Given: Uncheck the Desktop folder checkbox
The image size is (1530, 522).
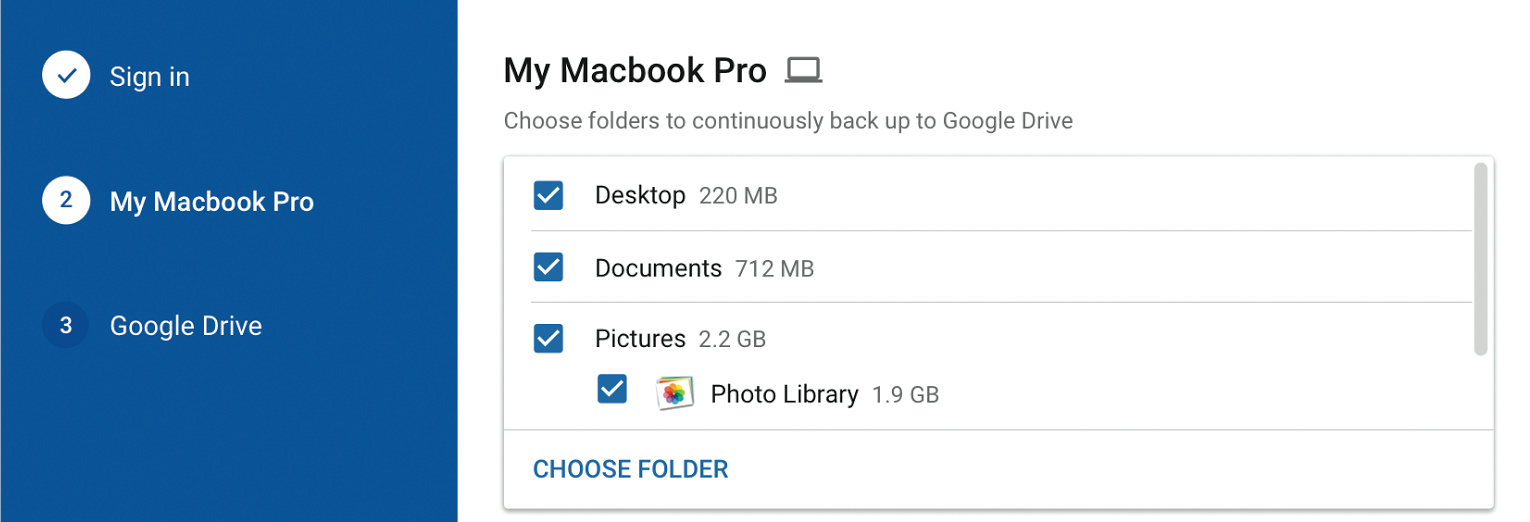Looking at the screenshot, I should pos(548,195).
